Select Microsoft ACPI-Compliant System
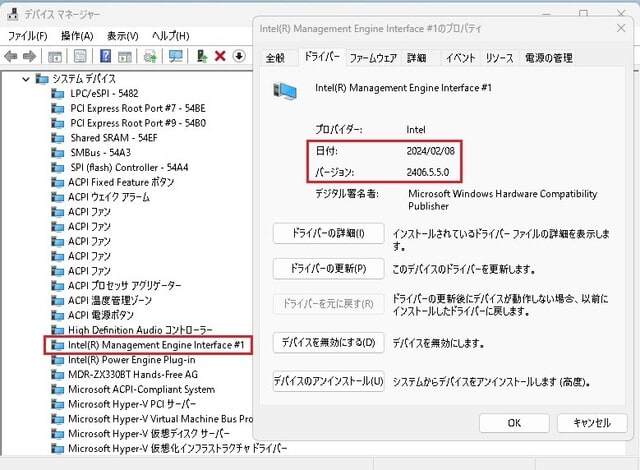The height and width of the screenshot is (470, 640). pyautogui.click(x=141, y=389)
